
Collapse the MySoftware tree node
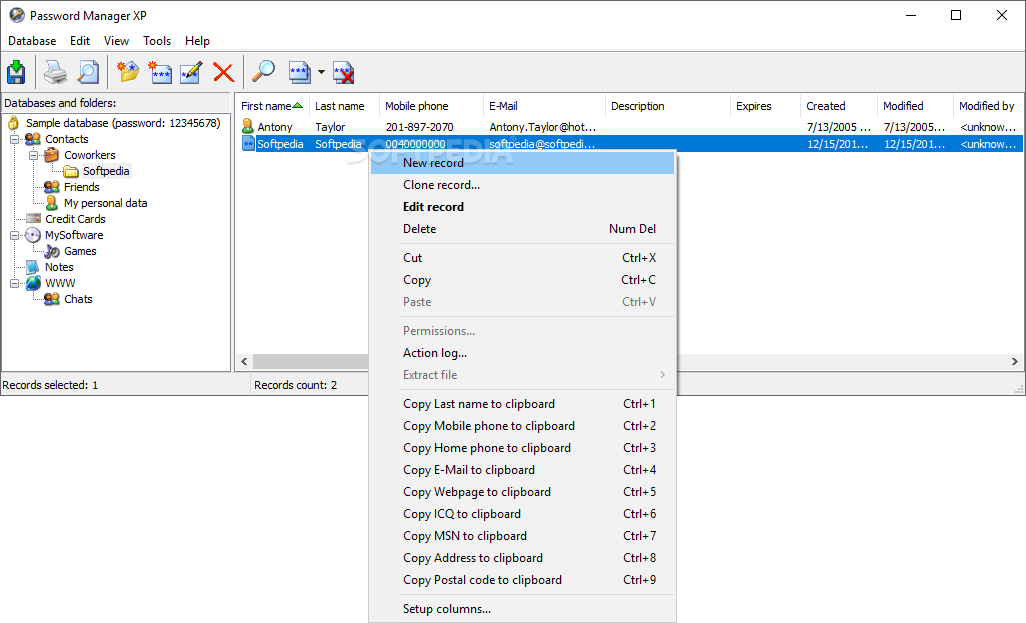(14, 235)
